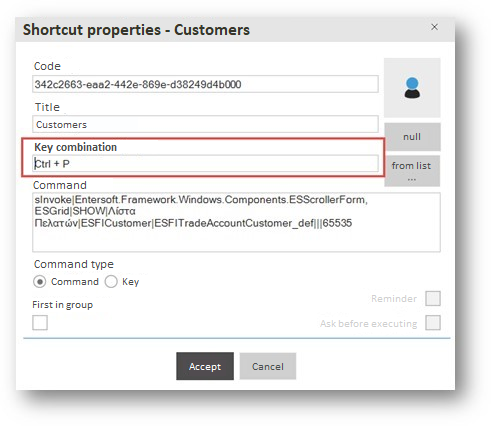Click the Shortcut properties - Customers title bar
This screenshot has height=426, width=491.
pos(235,30)
